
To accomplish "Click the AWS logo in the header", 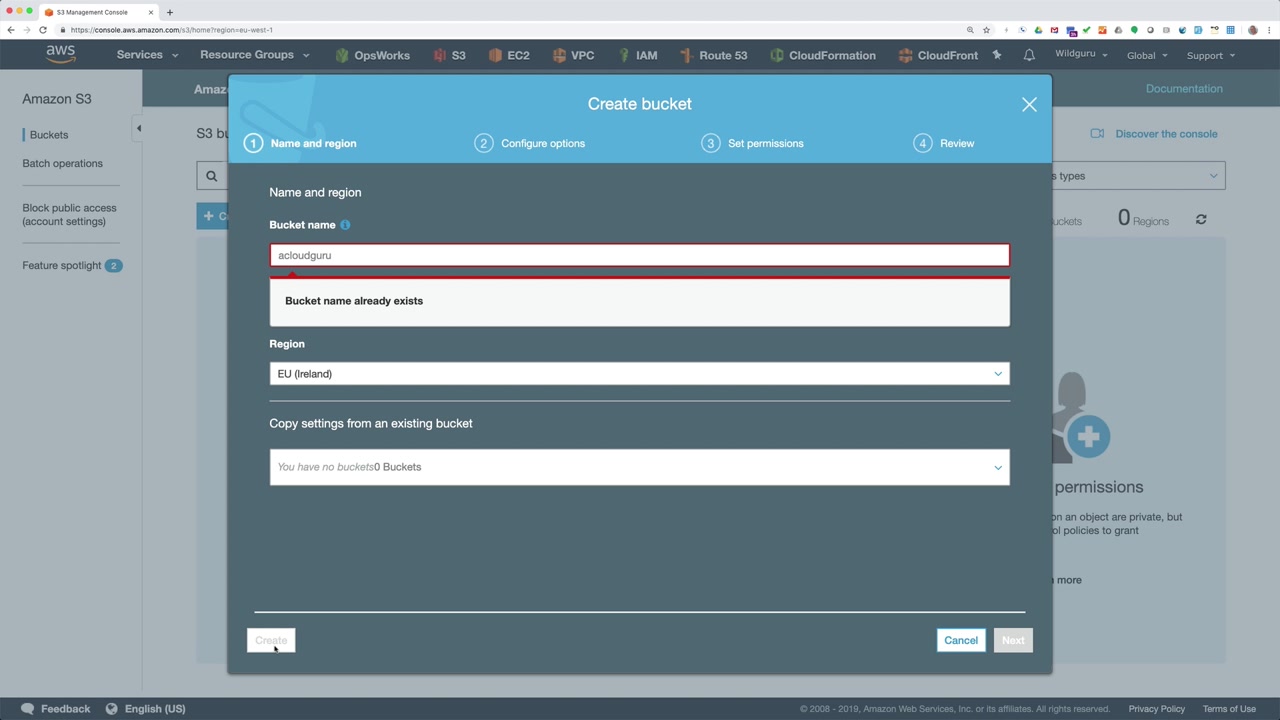I will 60,55.
